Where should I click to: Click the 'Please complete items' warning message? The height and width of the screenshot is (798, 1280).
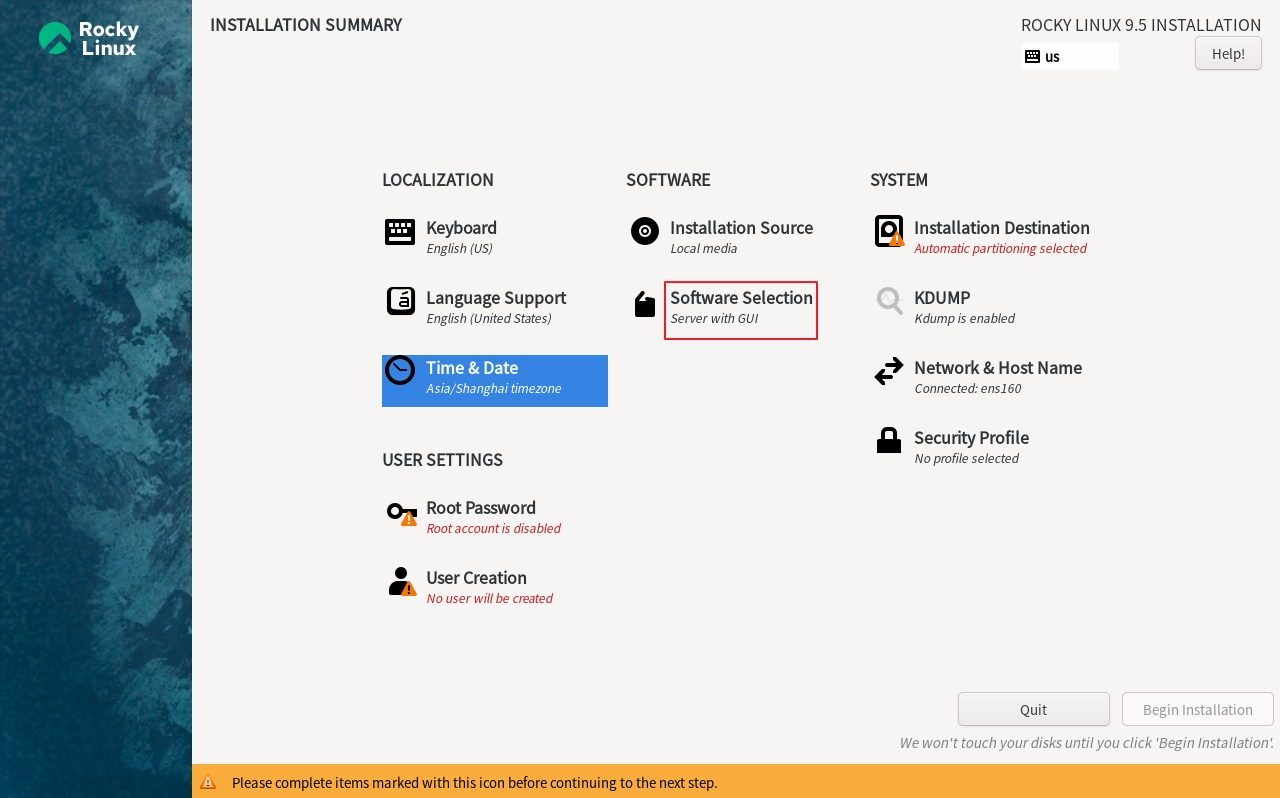click(474, 782)
